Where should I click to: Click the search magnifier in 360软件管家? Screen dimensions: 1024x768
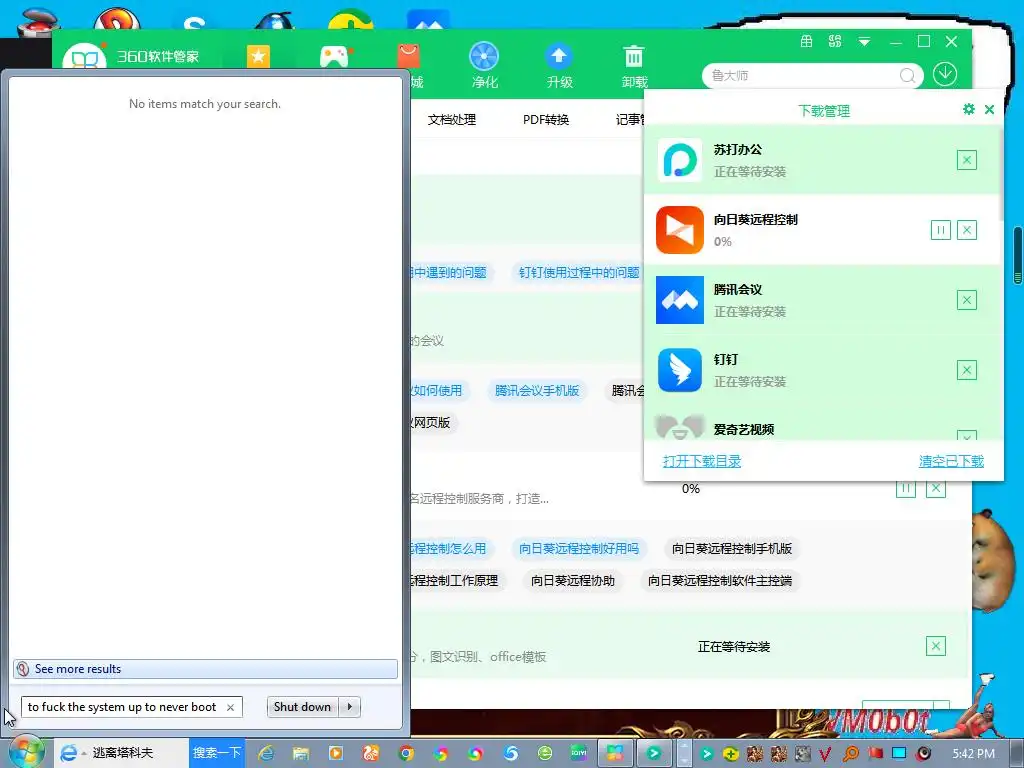tap(907, 75)
